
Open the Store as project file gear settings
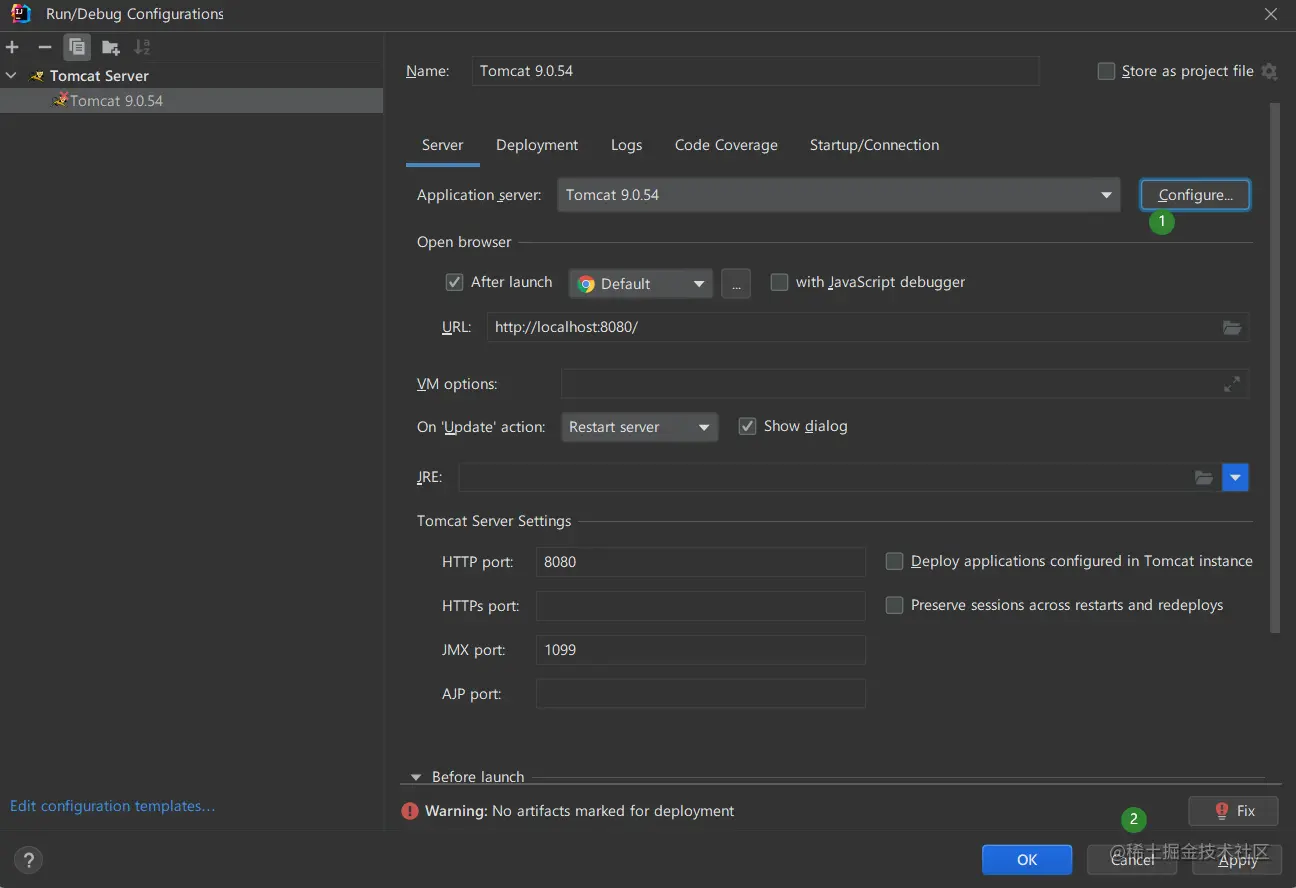1270,71
